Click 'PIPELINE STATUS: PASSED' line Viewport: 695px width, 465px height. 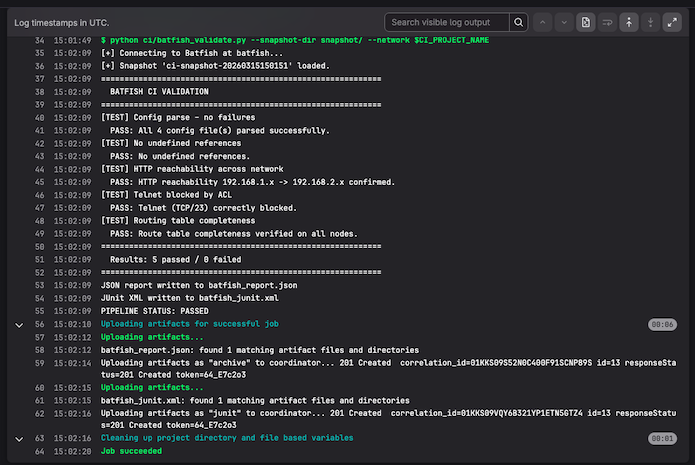155,311
